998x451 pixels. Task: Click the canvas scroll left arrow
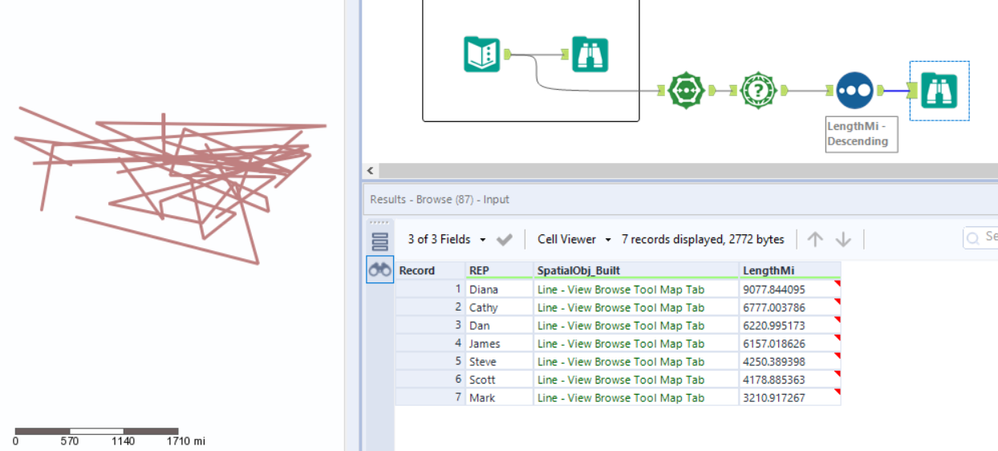pyautogui.click(x=370, y=170)
